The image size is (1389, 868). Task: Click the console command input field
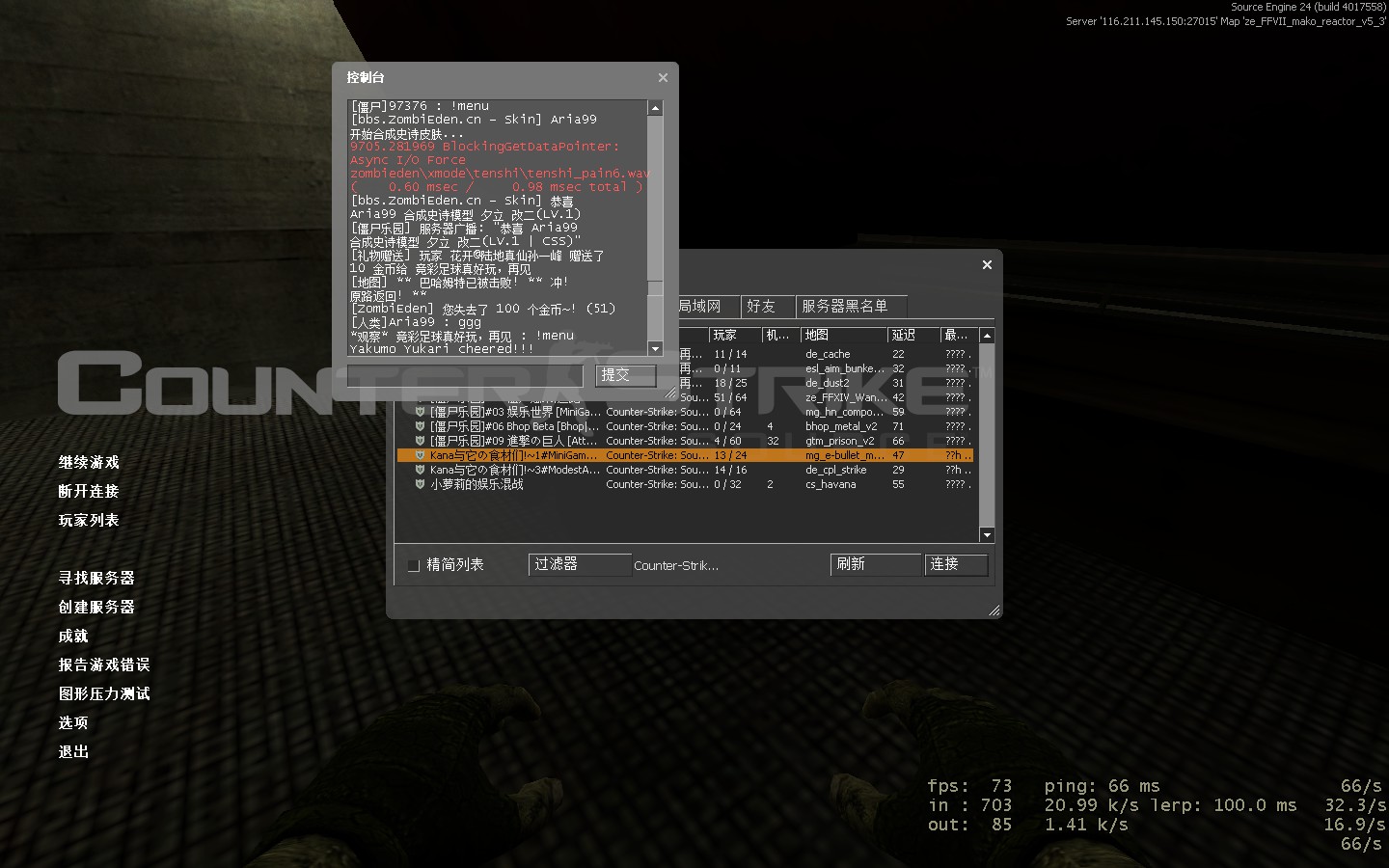tap(466, 375)
